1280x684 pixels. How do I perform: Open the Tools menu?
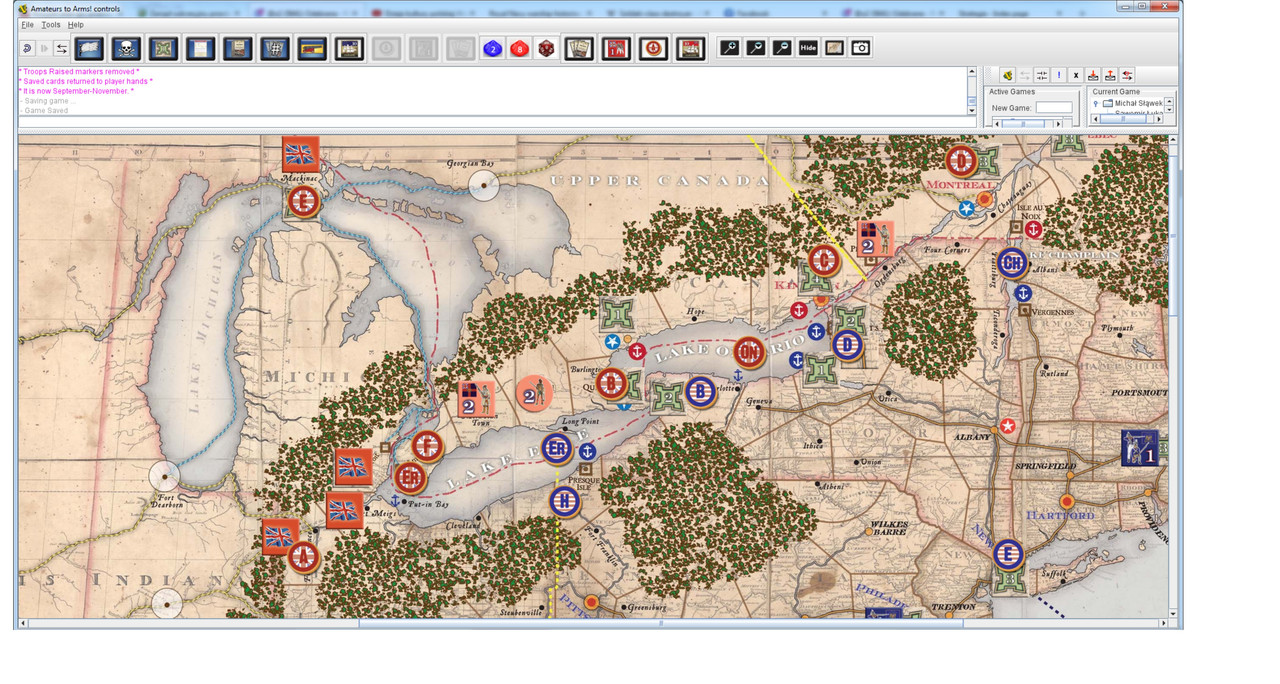(51, 24)
